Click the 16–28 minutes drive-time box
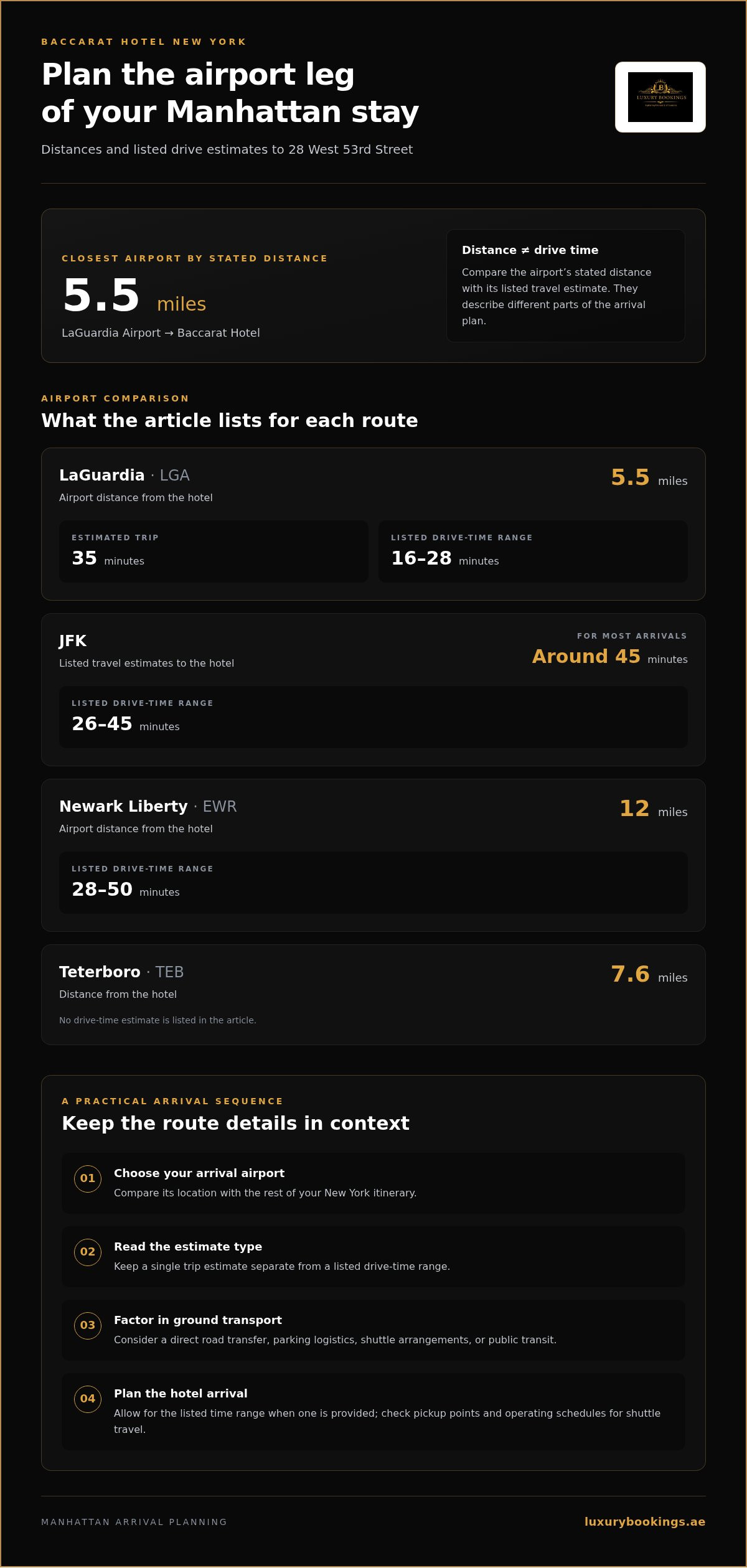Screen dimensions: 747x1568 (x=533, y=552)
